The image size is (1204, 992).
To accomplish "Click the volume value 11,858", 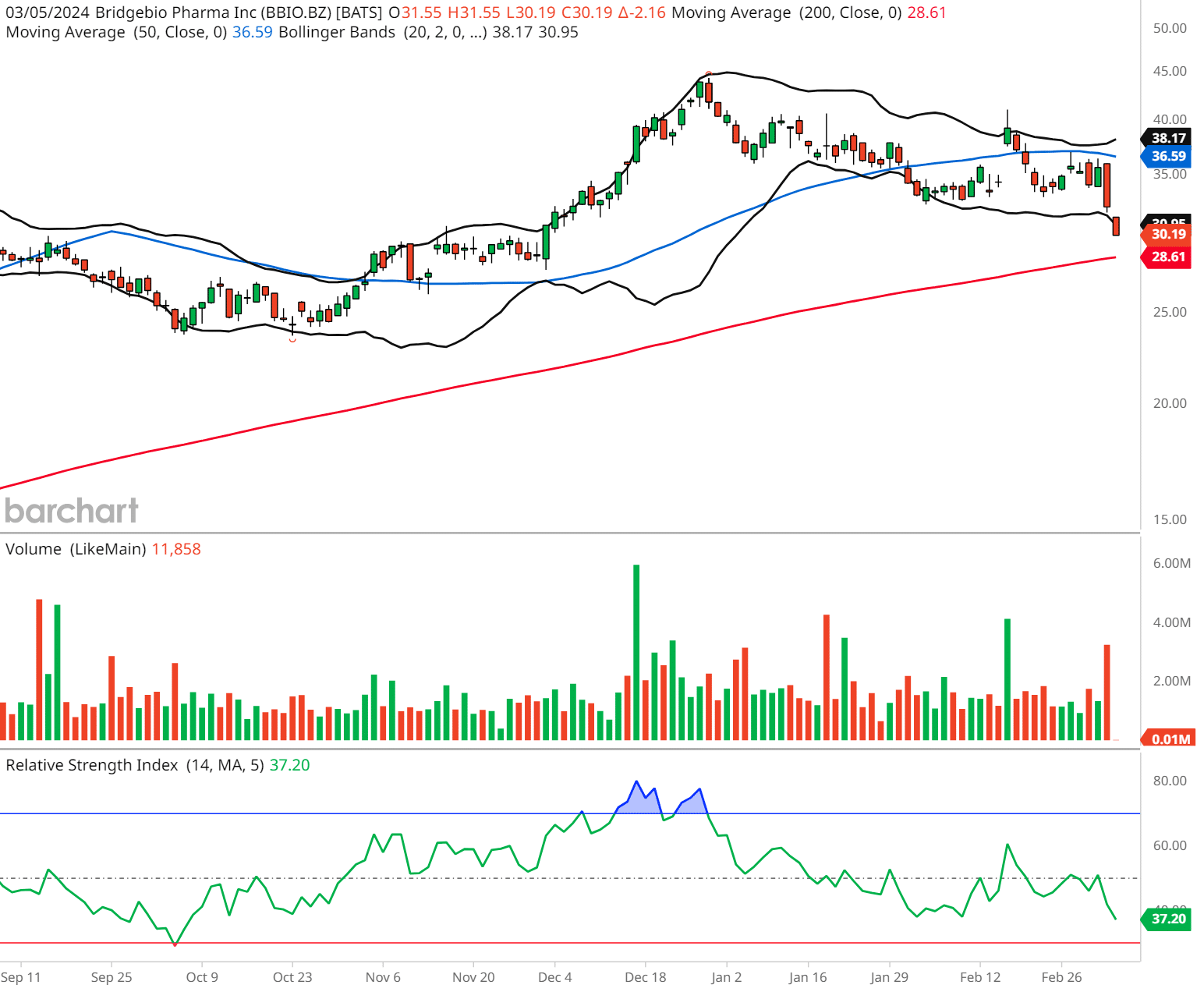I will (x=176, y=549).
